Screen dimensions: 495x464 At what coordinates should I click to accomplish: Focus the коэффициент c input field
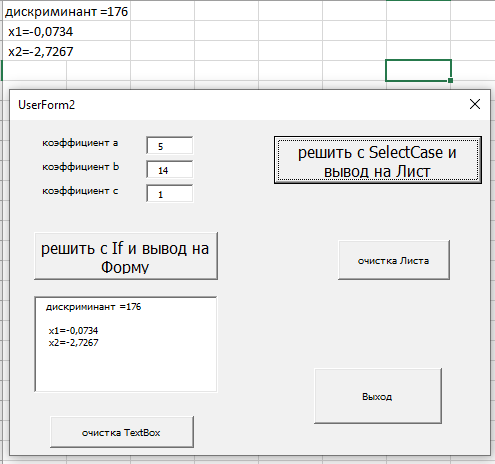[169, 193]
